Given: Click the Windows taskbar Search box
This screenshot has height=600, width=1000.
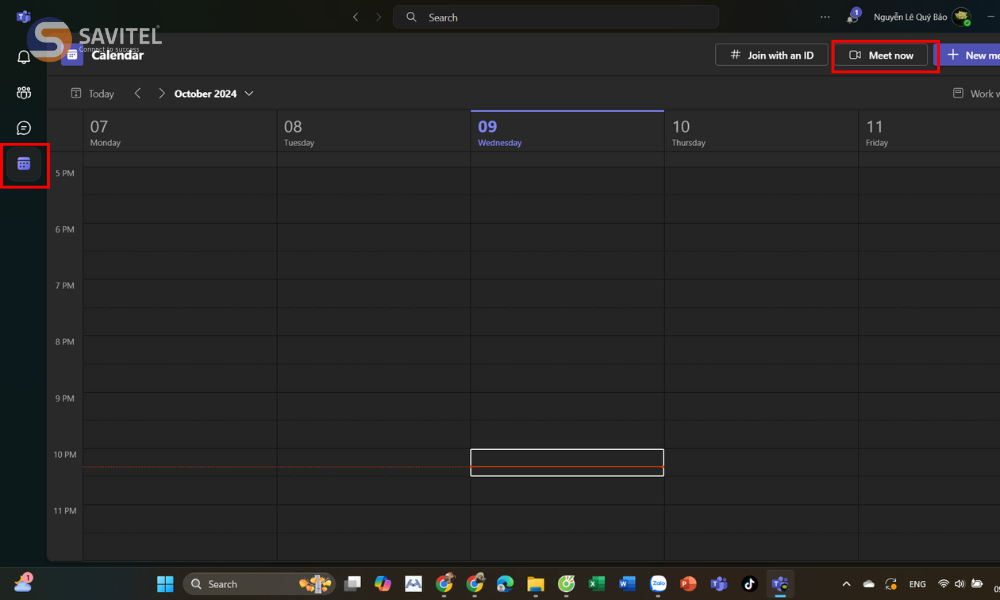Looking at the screenshot, I should click(x=259, y=583).
